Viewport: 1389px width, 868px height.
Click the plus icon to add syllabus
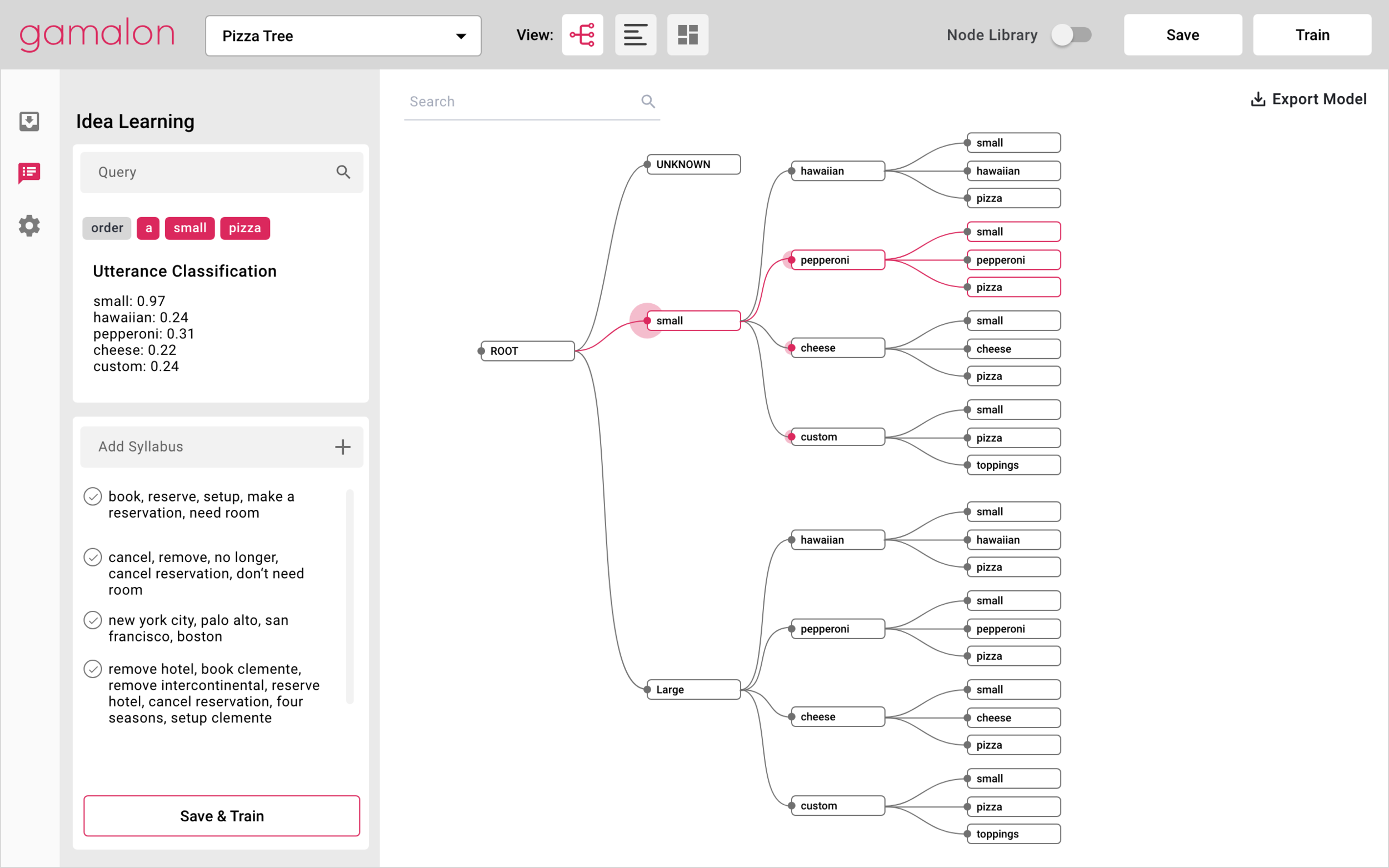coord(343,446)
